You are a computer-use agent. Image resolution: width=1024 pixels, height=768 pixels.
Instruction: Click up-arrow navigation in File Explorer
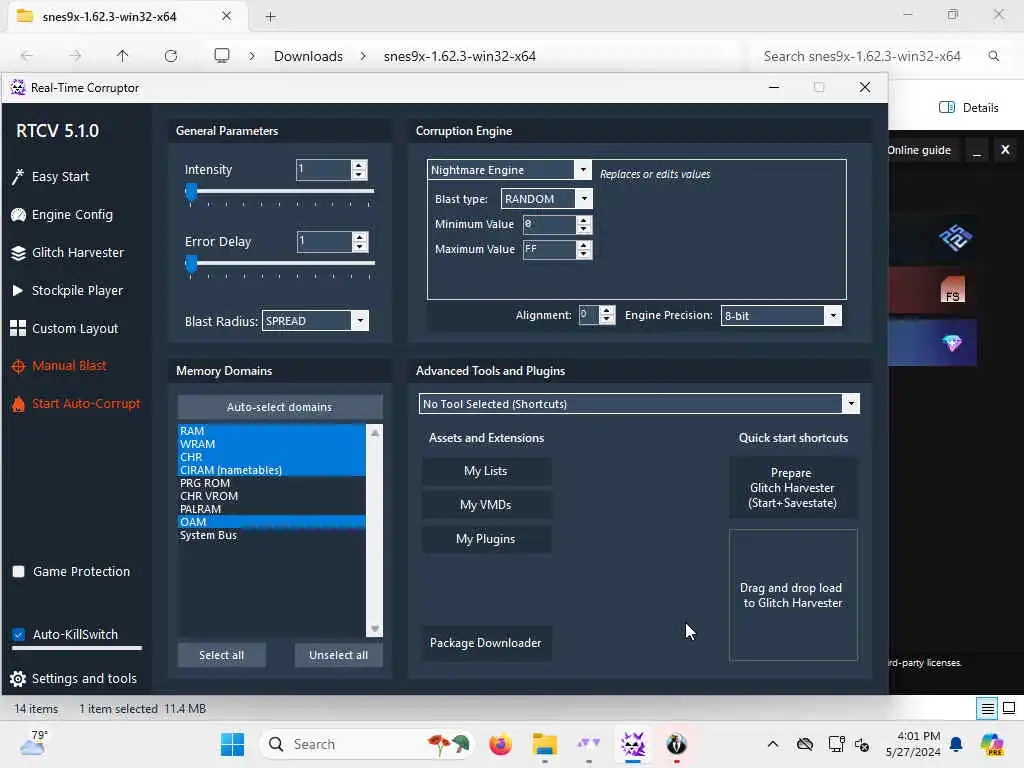[122, 56]
